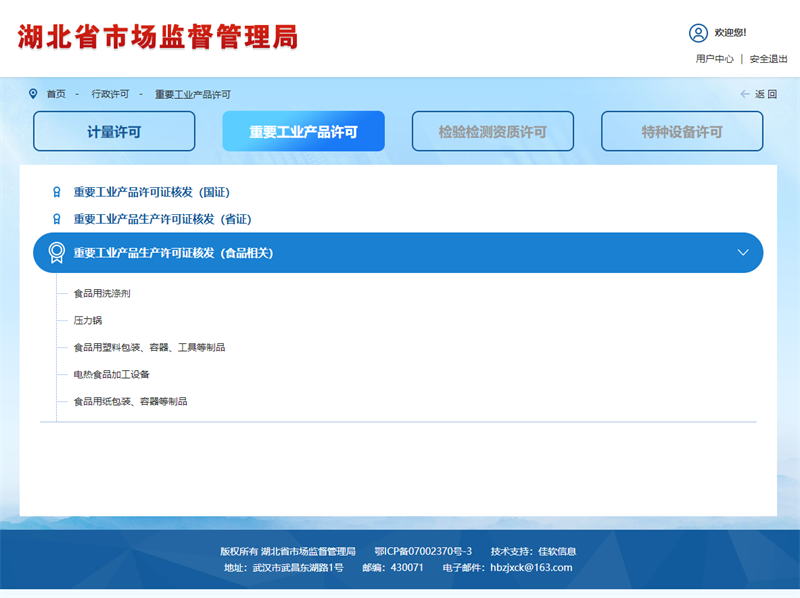Select the 重要工业产品许可 tab
The image size is (800, 598).
pyautogui.click(x=303, y=131)
